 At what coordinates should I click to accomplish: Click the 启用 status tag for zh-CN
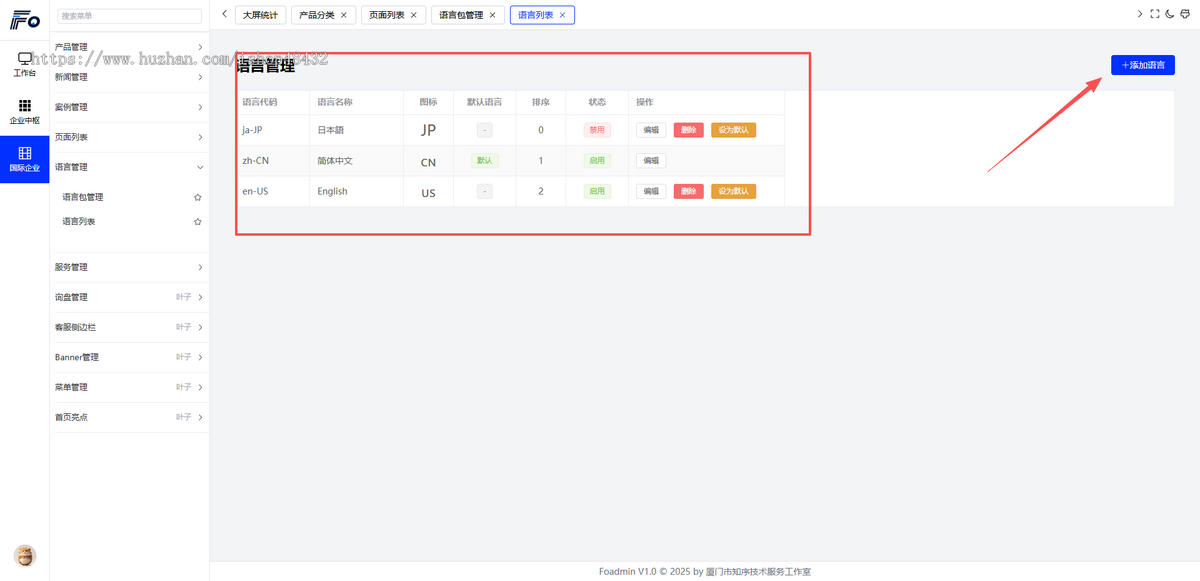[597, 160]
